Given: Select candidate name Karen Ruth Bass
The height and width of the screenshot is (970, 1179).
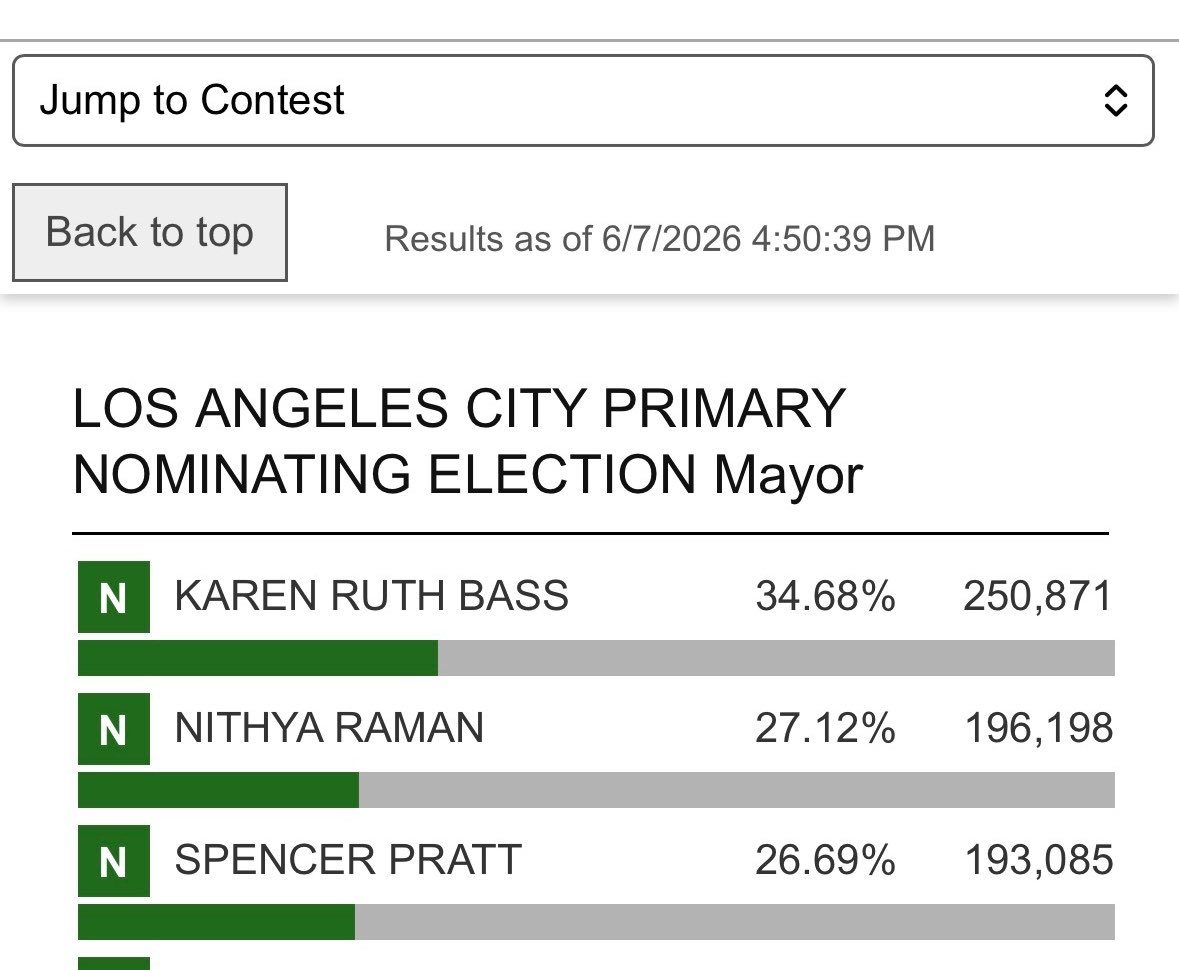Looking at the screenshot, I should click(x=371, y=596).
